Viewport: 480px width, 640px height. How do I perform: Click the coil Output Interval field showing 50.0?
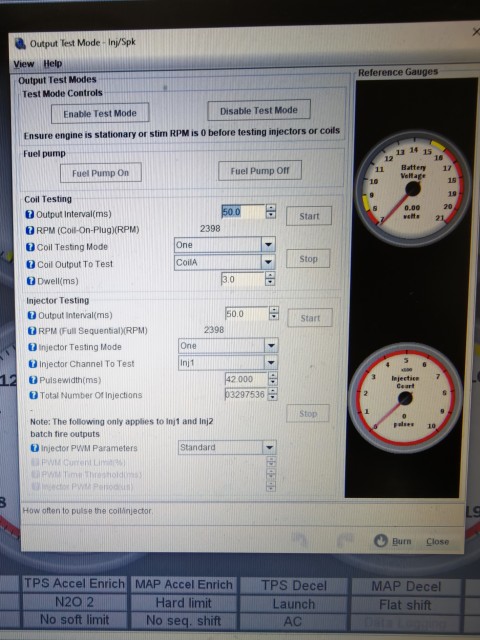(243, 212)
